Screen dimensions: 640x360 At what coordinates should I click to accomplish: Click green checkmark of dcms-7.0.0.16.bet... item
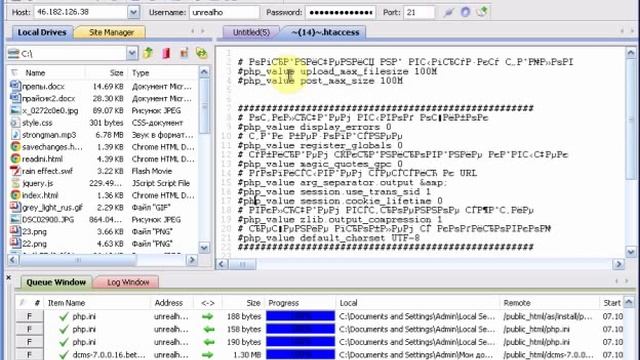pos(64,355)
